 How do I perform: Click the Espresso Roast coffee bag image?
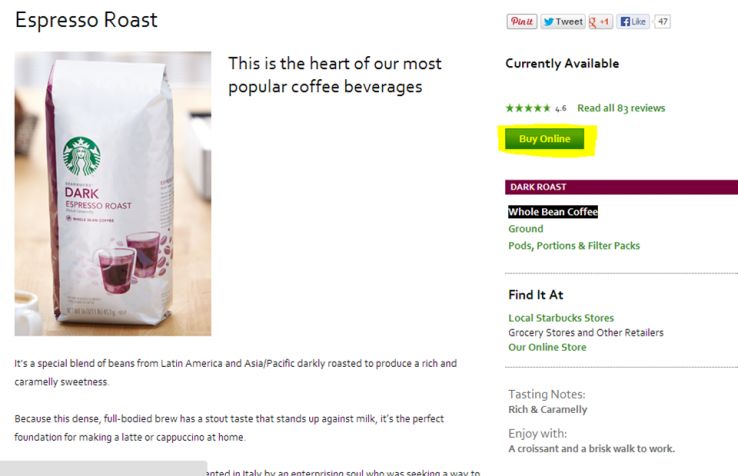pos(112,193)
